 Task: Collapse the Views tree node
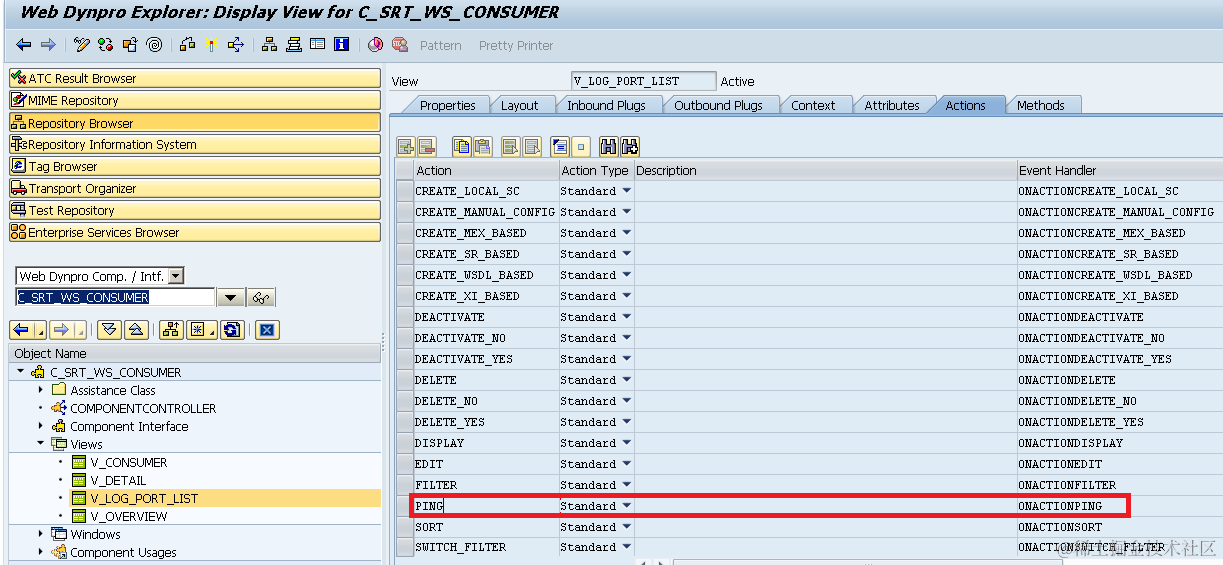[x=41, y=444]
